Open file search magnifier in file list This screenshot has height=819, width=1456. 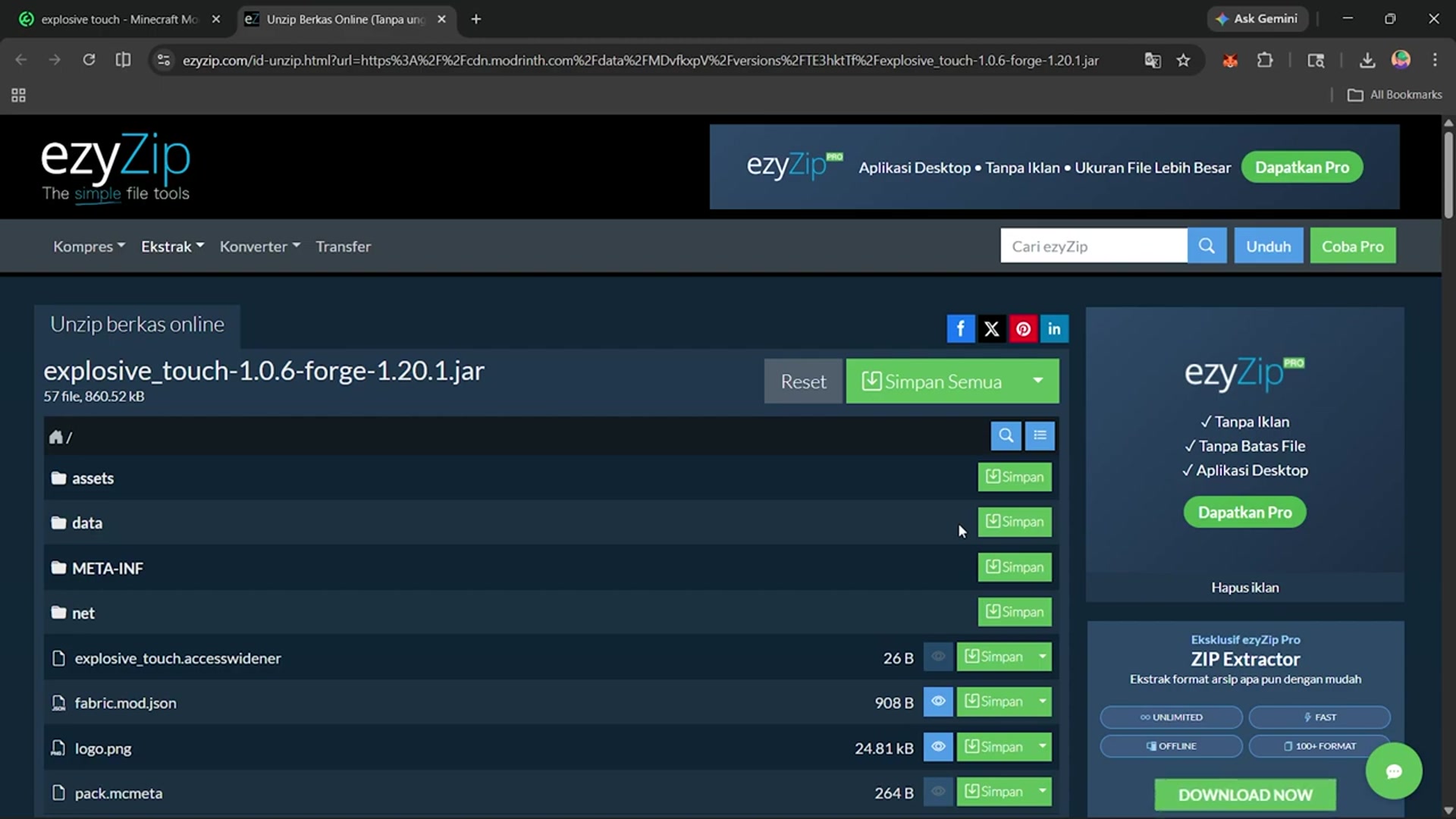(1006, 435)
